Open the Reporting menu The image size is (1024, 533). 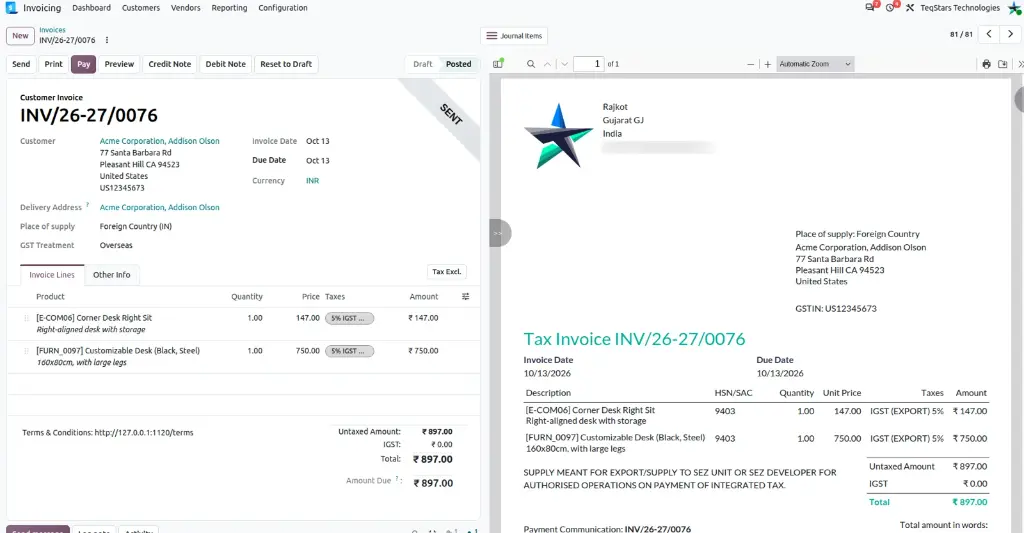pos(229,8)
